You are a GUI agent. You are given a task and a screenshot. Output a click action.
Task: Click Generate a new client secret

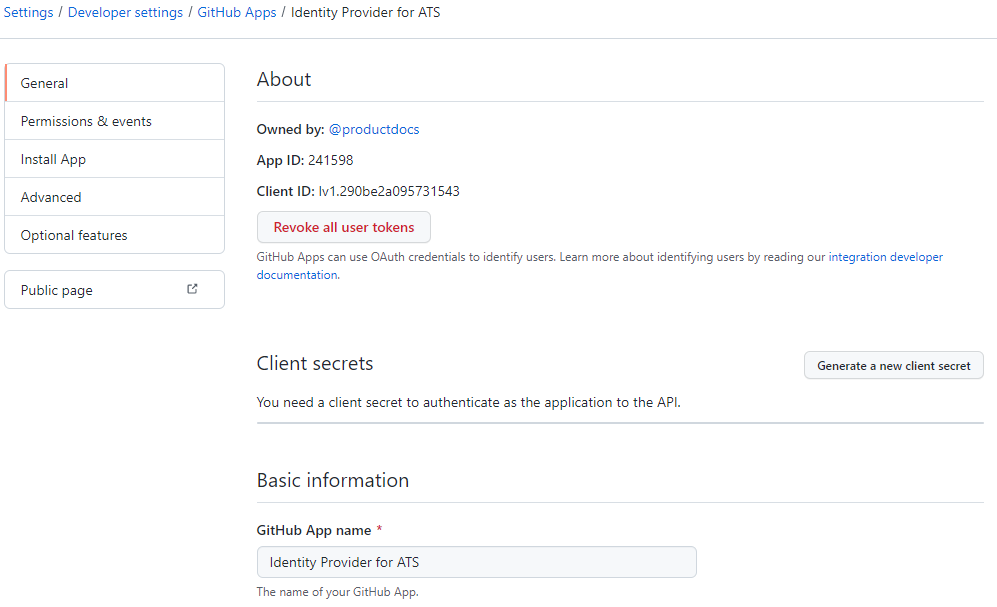tap(893, 366)
